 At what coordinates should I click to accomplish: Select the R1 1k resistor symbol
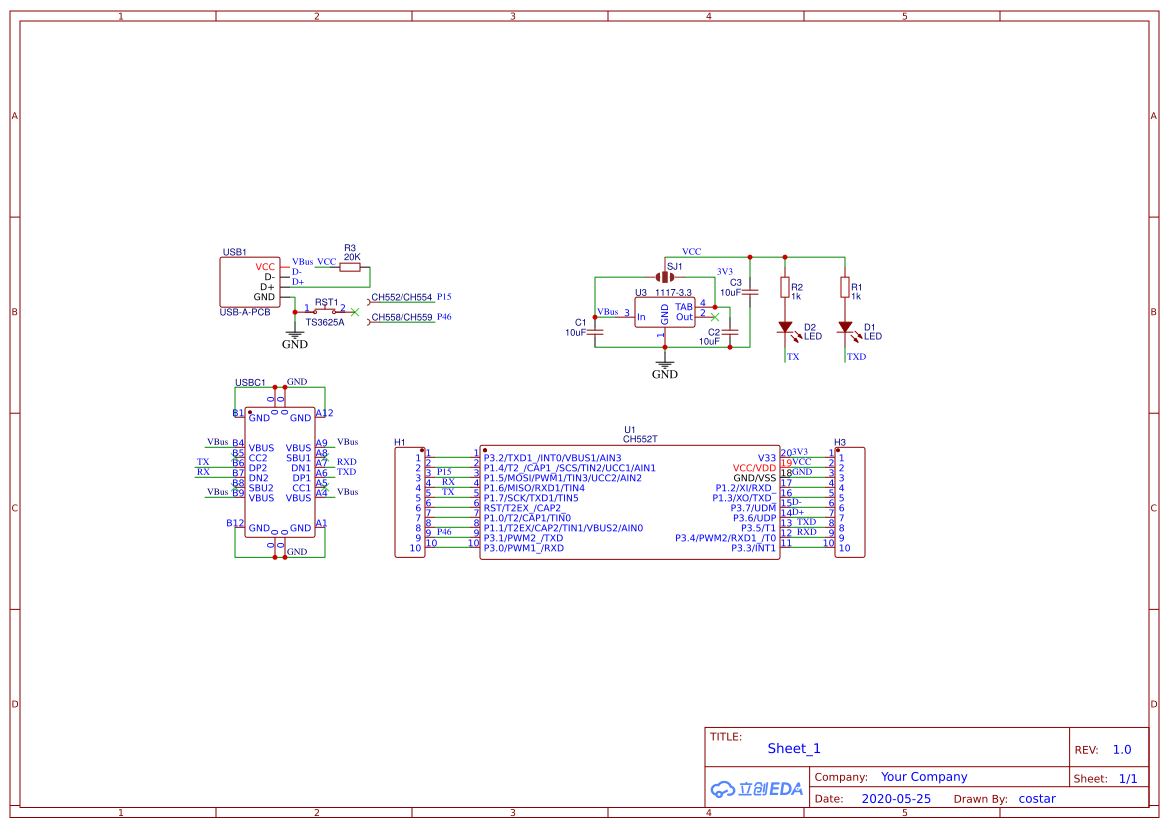click(x=845, y=289)
